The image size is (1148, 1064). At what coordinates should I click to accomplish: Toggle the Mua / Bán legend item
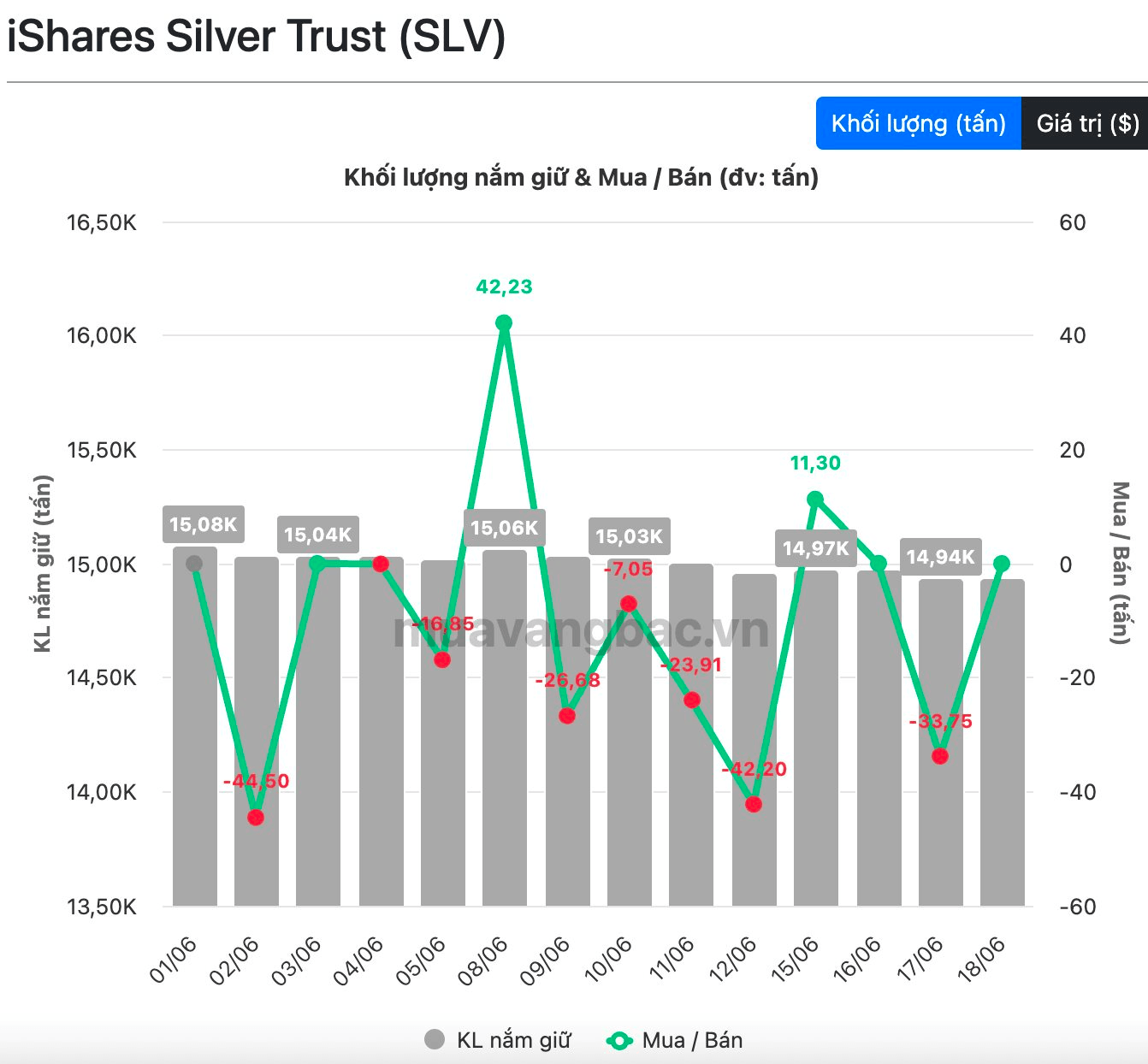click(674, 1040)
